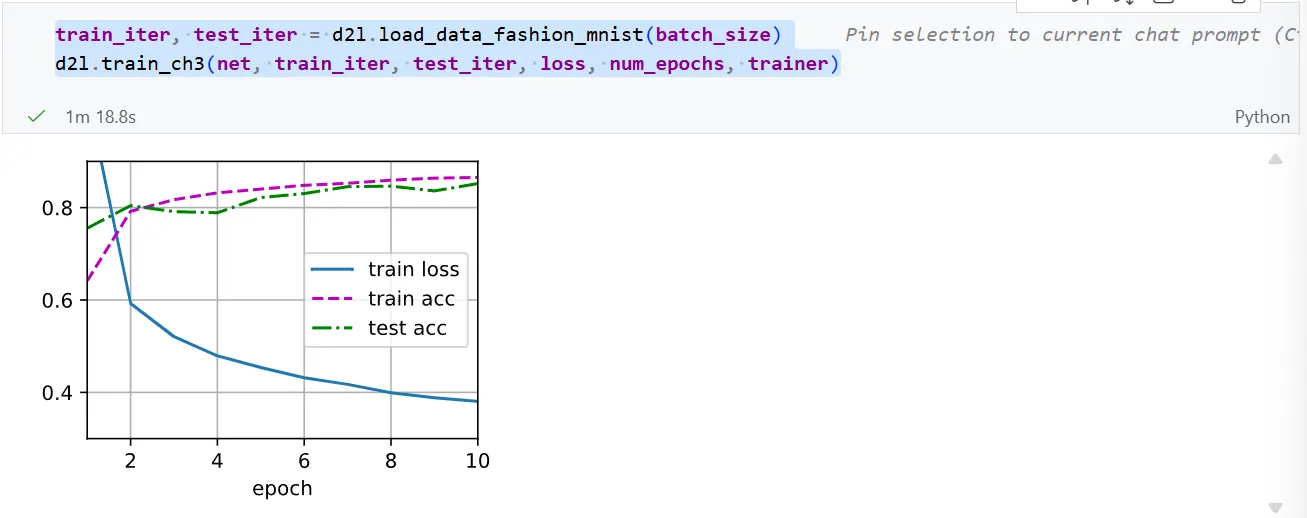1307x518 pixels.
Task: Click the magenta dashed line legend sample
Action: point(335,299)
